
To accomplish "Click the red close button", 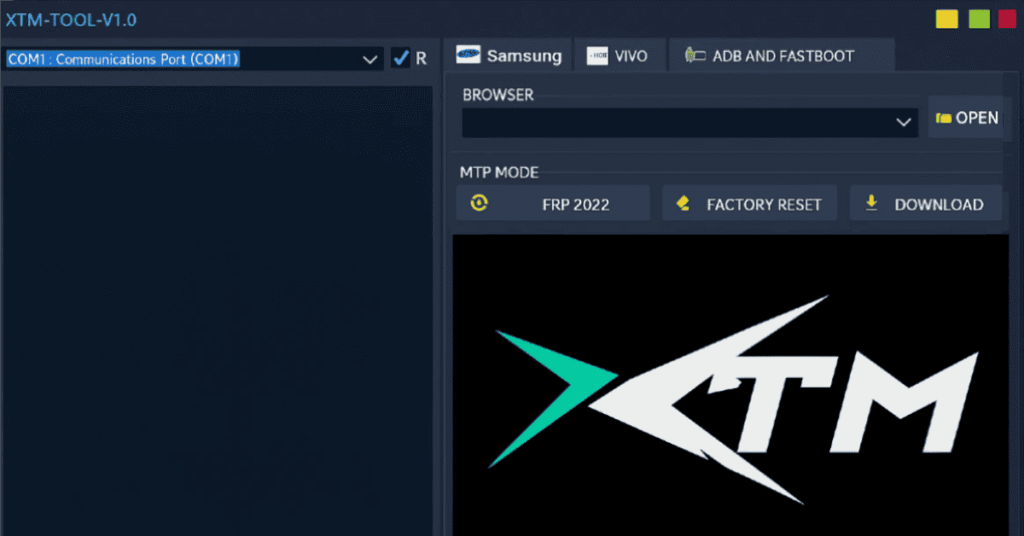I will (1008, 19).
